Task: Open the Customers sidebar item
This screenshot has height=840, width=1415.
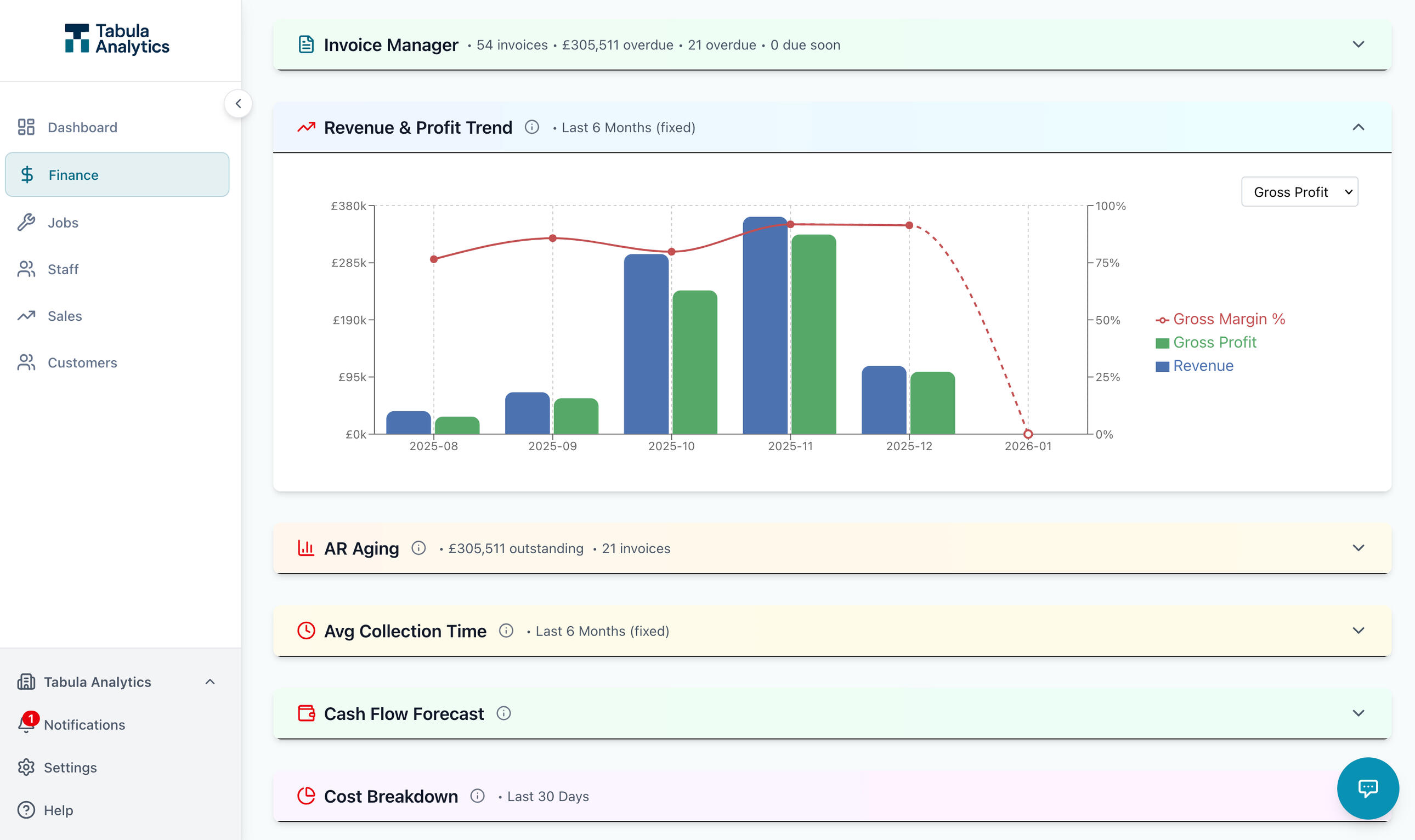Action: pos(82,362)
